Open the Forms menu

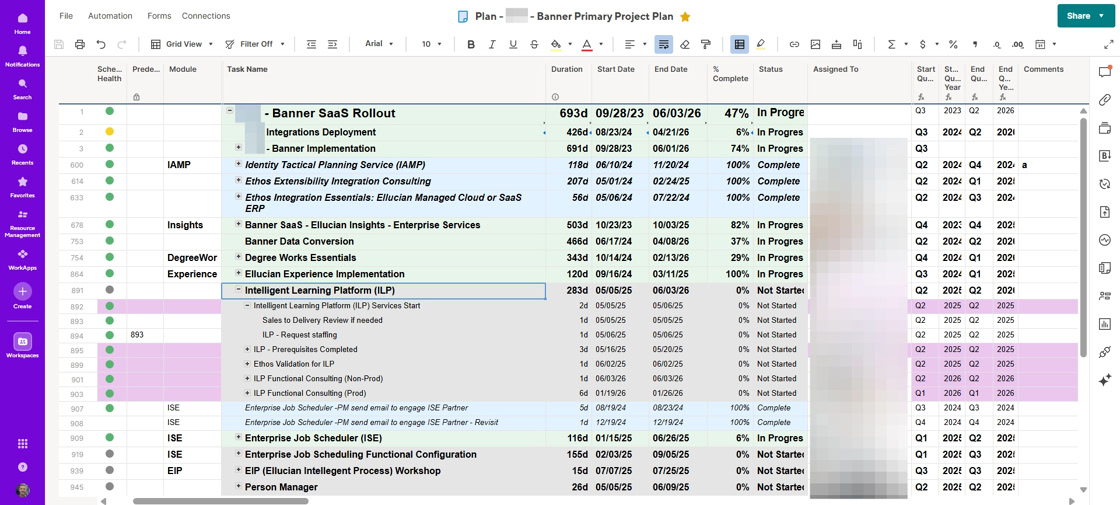(159, 16)
